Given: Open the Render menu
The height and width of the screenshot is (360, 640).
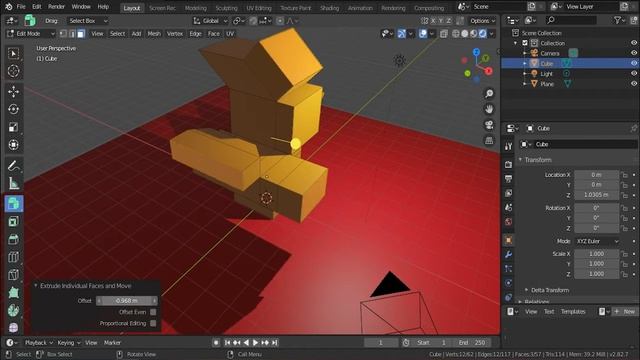Looking at the screenshot, I should coord(56,7).
